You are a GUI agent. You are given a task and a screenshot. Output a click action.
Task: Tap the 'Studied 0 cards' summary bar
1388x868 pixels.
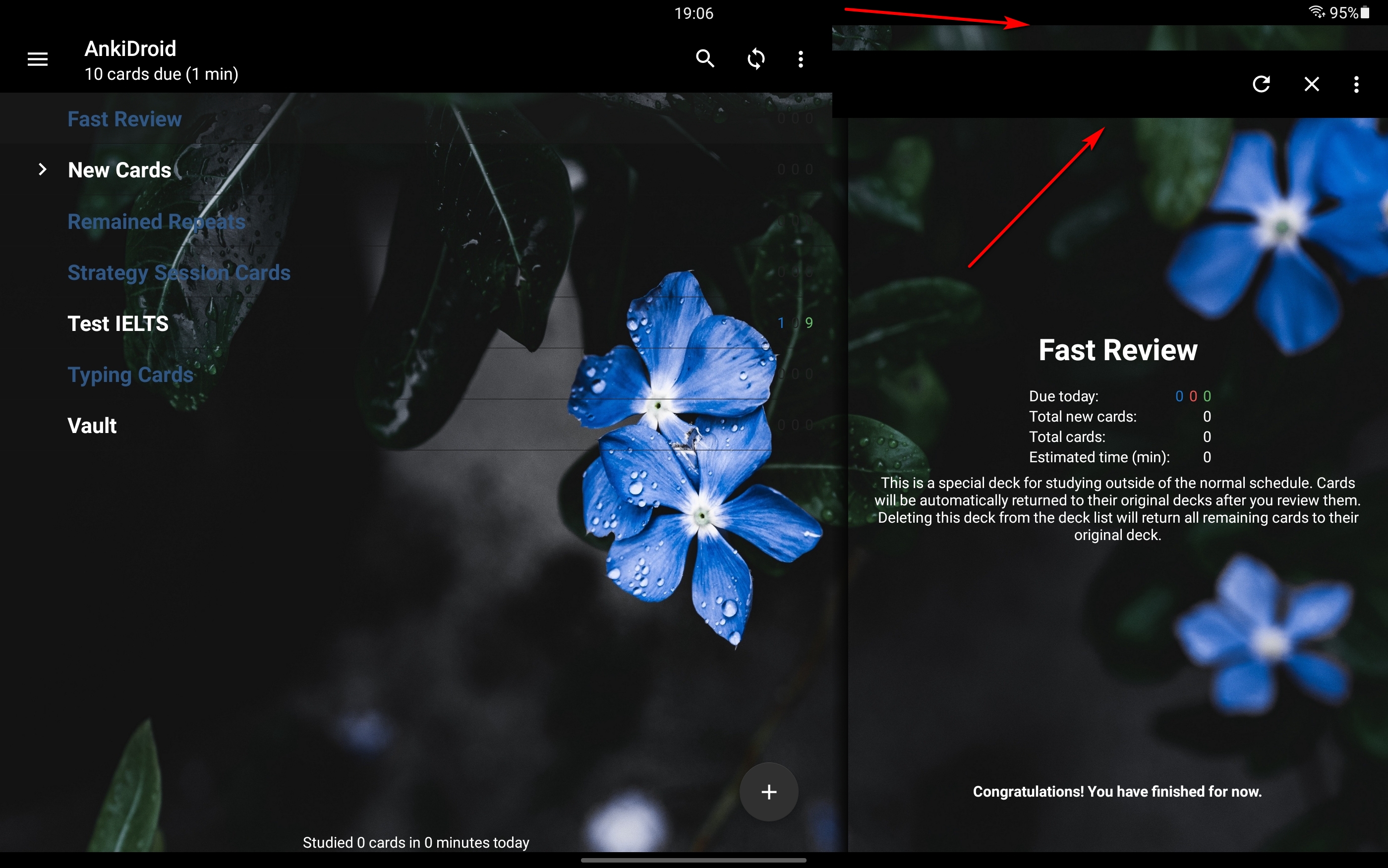416,842
